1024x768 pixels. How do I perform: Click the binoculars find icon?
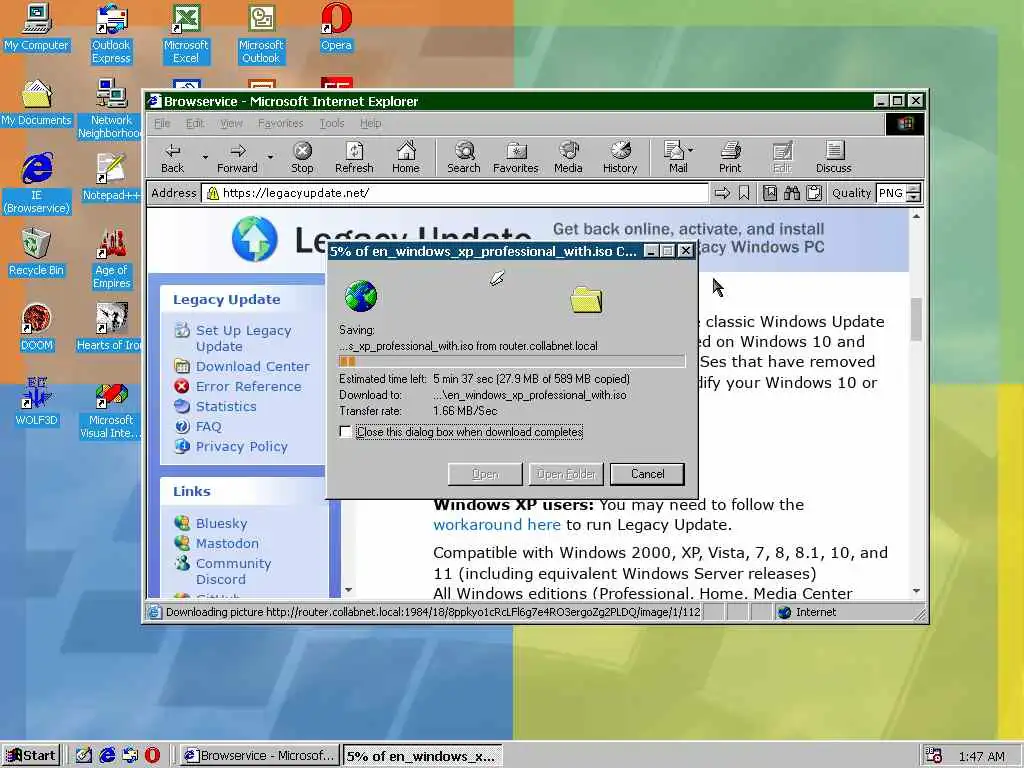(792, 193)
